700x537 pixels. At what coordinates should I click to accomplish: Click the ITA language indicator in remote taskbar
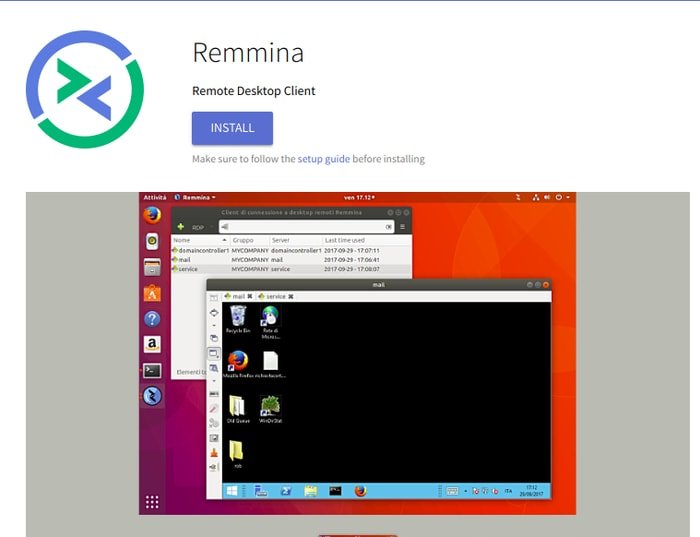(x=508, y=491)
